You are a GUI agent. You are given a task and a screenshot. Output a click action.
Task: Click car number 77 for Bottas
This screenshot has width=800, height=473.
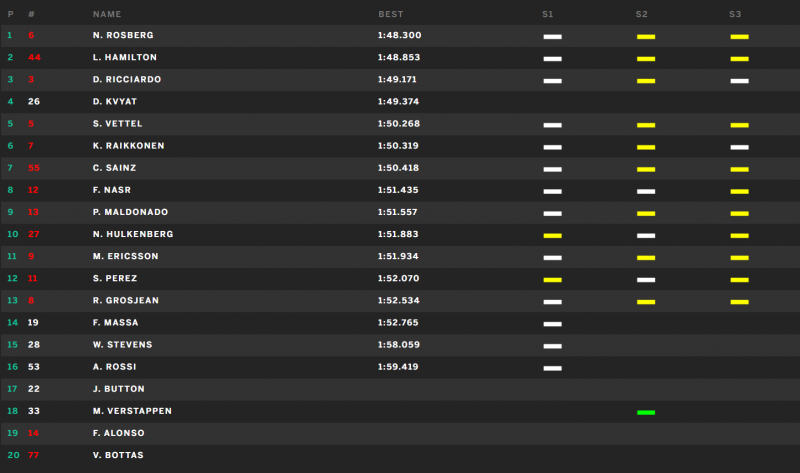click(x=34, y=455)
